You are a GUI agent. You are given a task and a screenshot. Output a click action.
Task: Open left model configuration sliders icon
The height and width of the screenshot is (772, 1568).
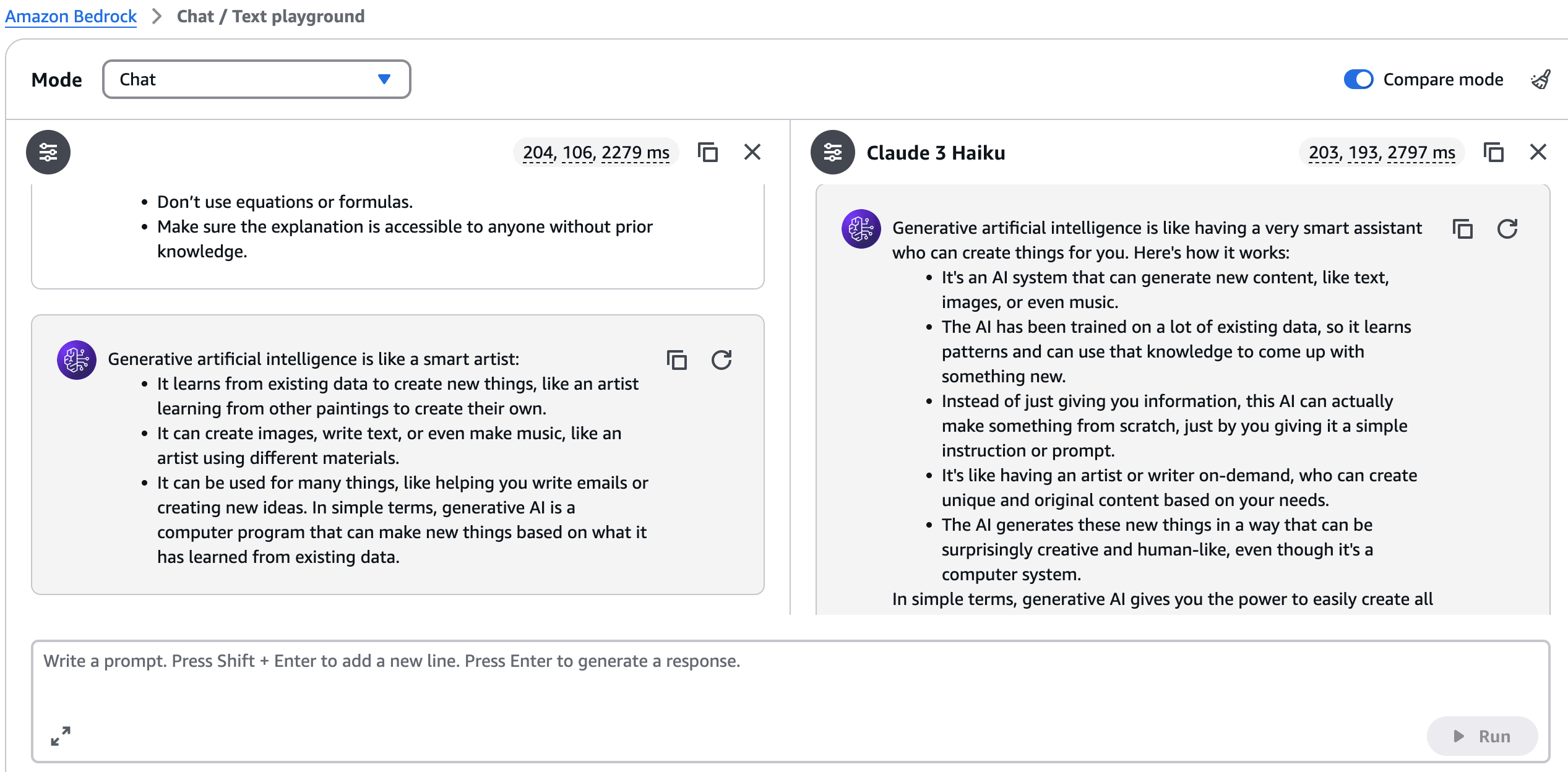point(48,152)
